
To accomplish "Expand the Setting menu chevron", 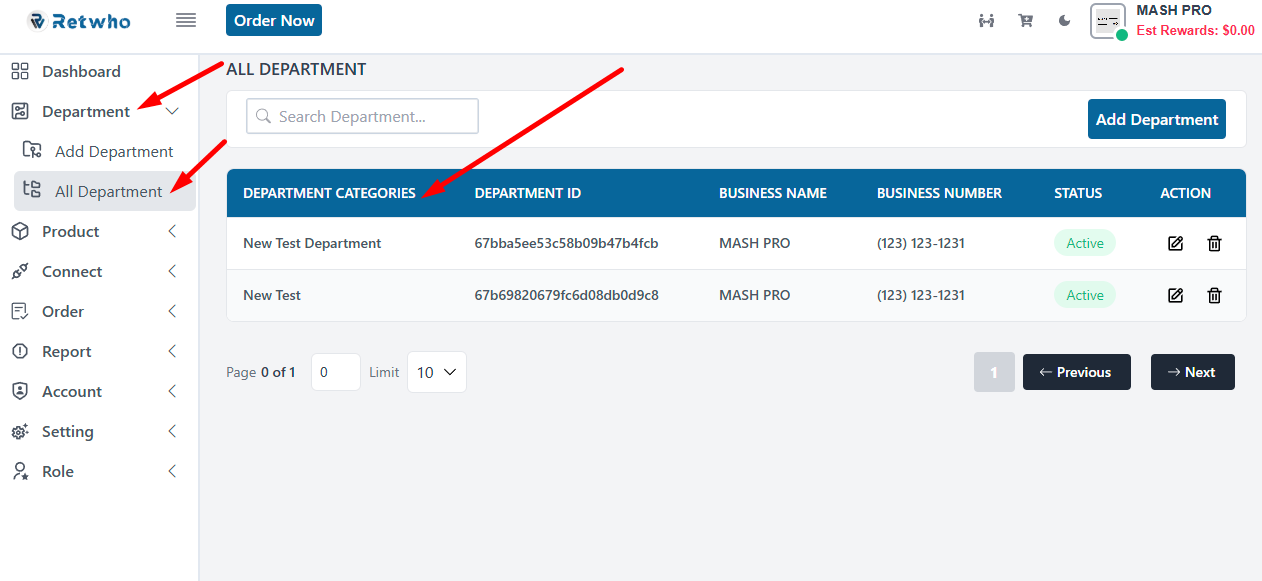I will tap(172, 431).
